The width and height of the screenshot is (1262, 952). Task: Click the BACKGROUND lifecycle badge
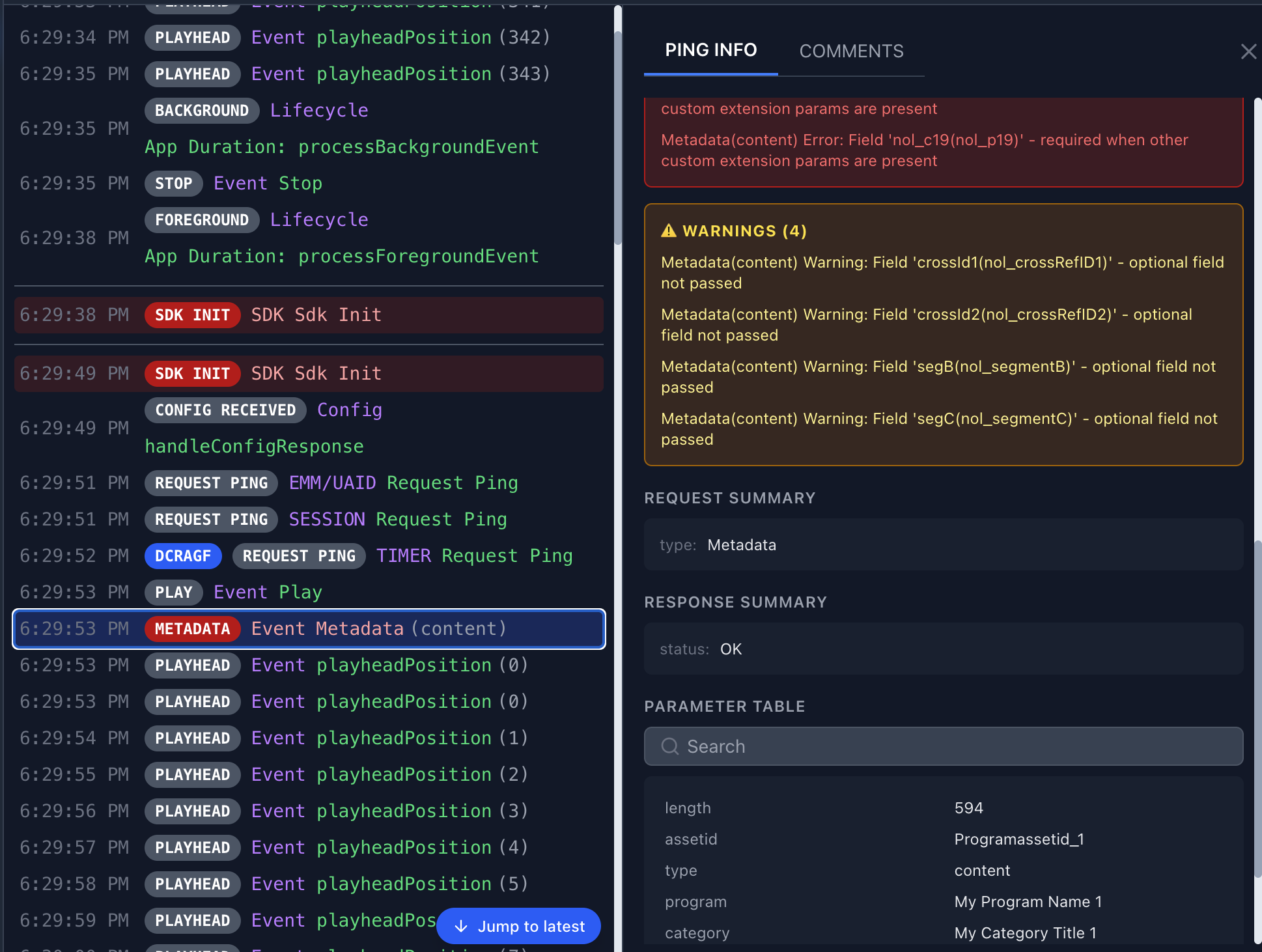click(x=201, y=110)
